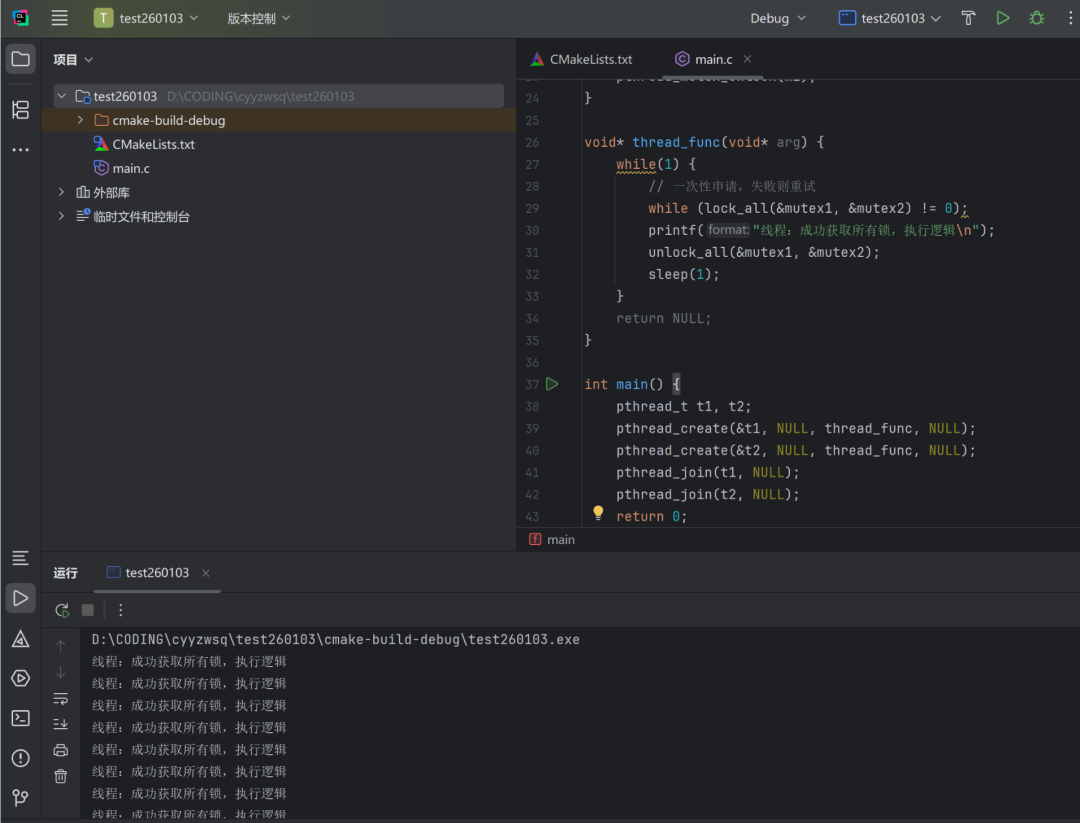Expand the 外部库 tree node
Image resolution: width=1080 pixels, height=823 pixels.
62,192
